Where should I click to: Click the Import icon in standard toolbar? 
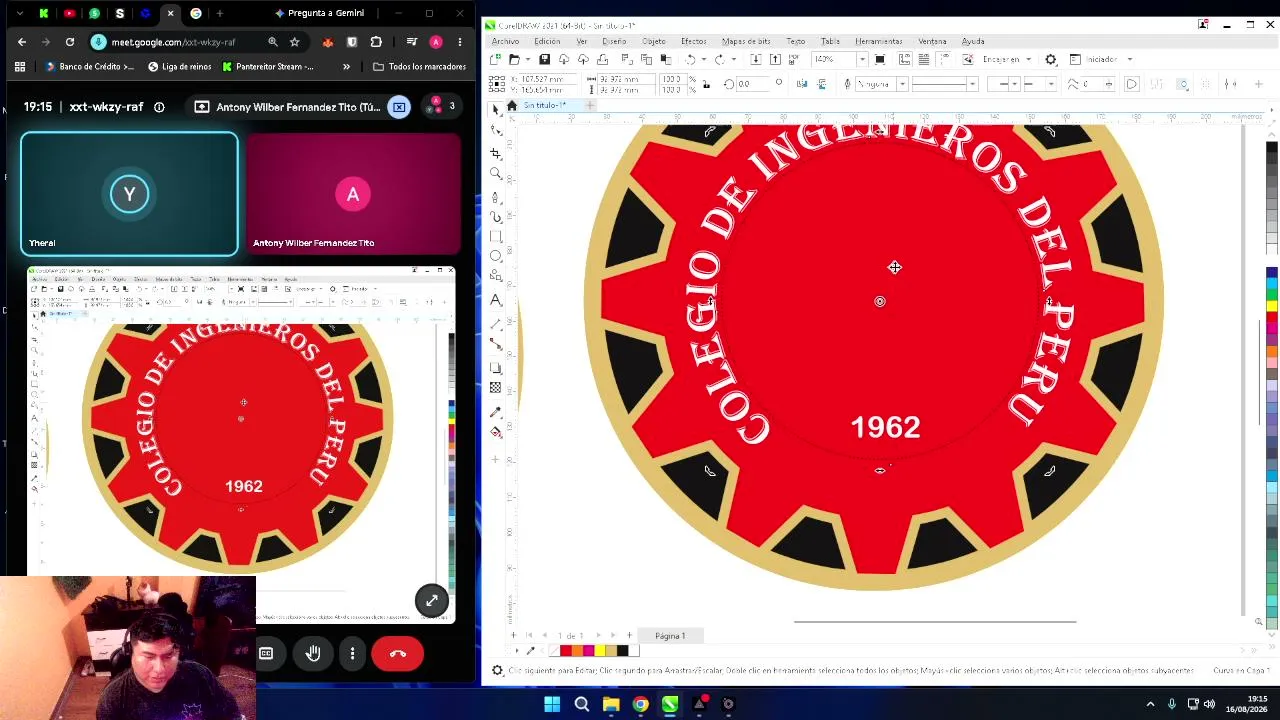[755, 59]
